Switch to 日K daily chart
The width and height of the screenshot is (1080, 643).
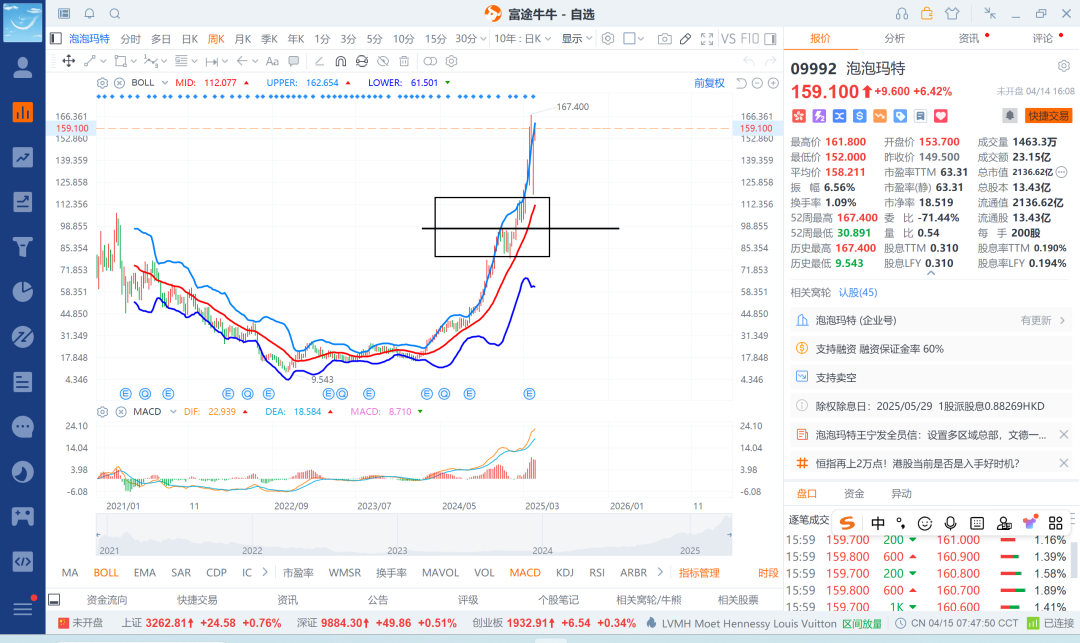pos(190,39)
